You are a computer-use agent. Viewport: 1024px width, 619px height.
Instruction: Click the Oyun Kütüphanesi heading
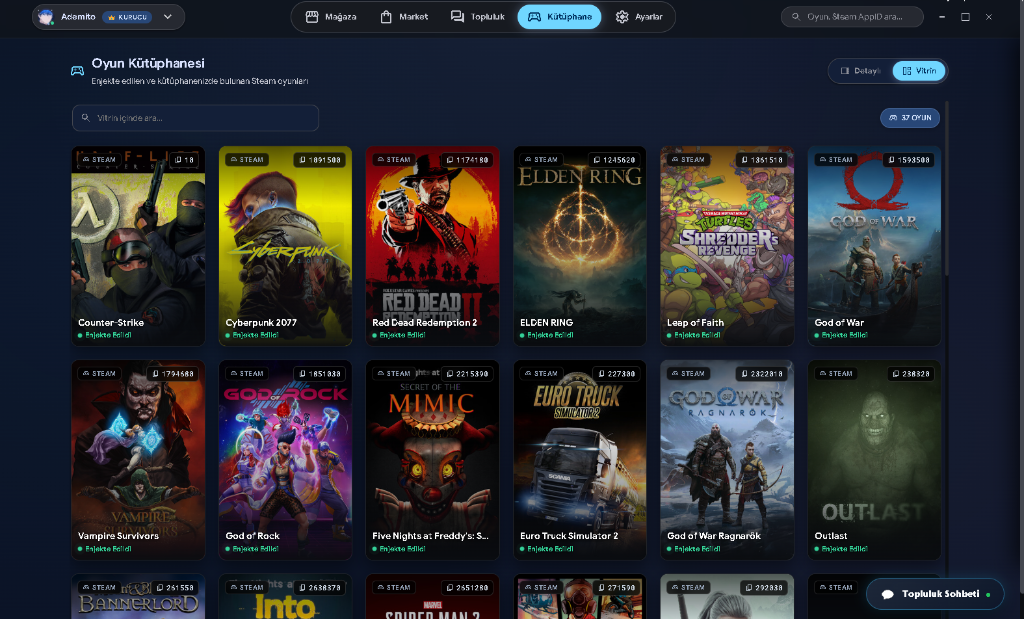coord(148,63)
